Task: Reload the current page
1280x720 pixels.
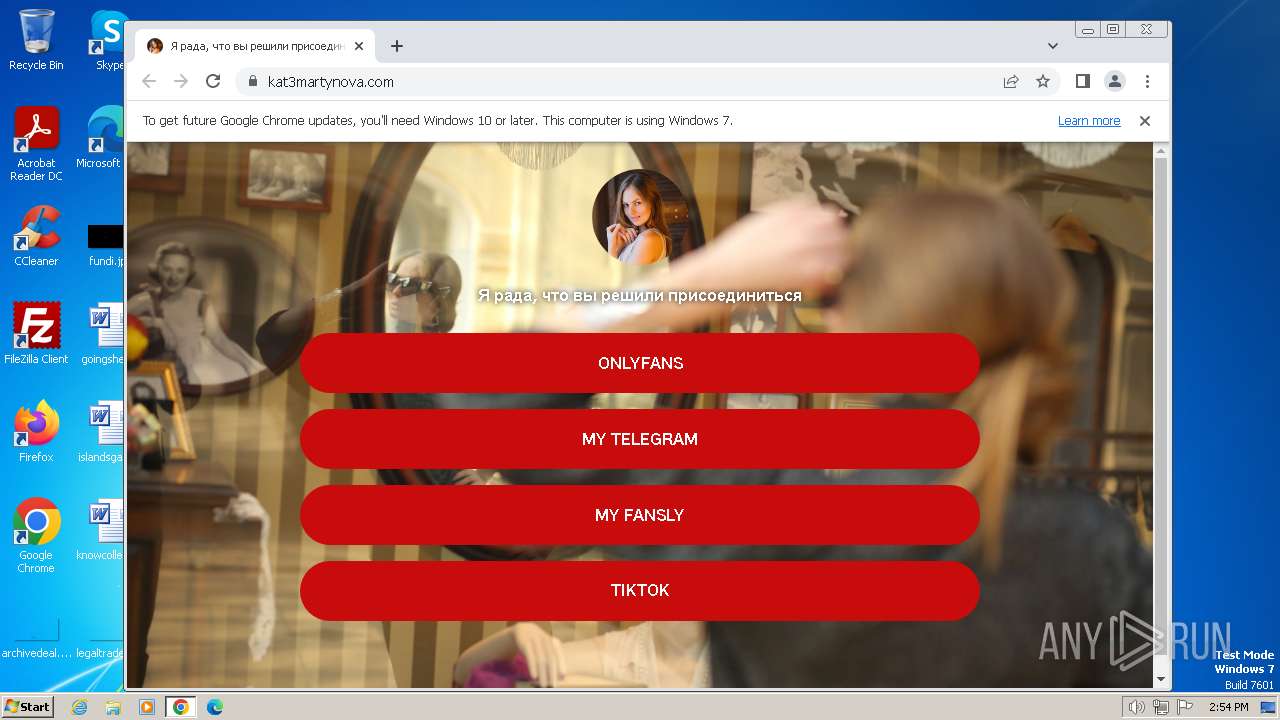Action: tap(213, 82)
